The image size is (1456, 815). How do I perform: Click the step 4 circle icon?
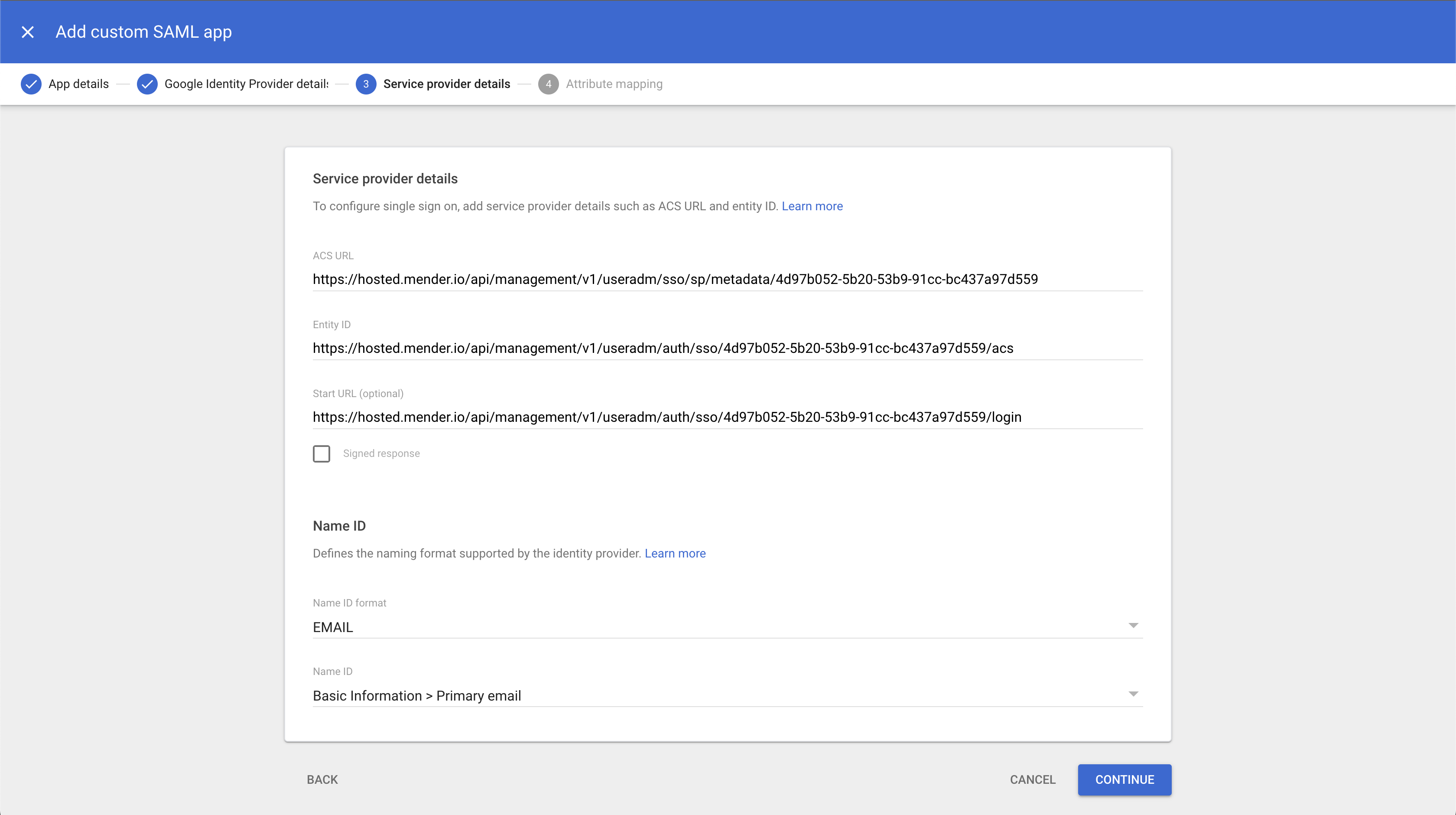coord(548,84)
